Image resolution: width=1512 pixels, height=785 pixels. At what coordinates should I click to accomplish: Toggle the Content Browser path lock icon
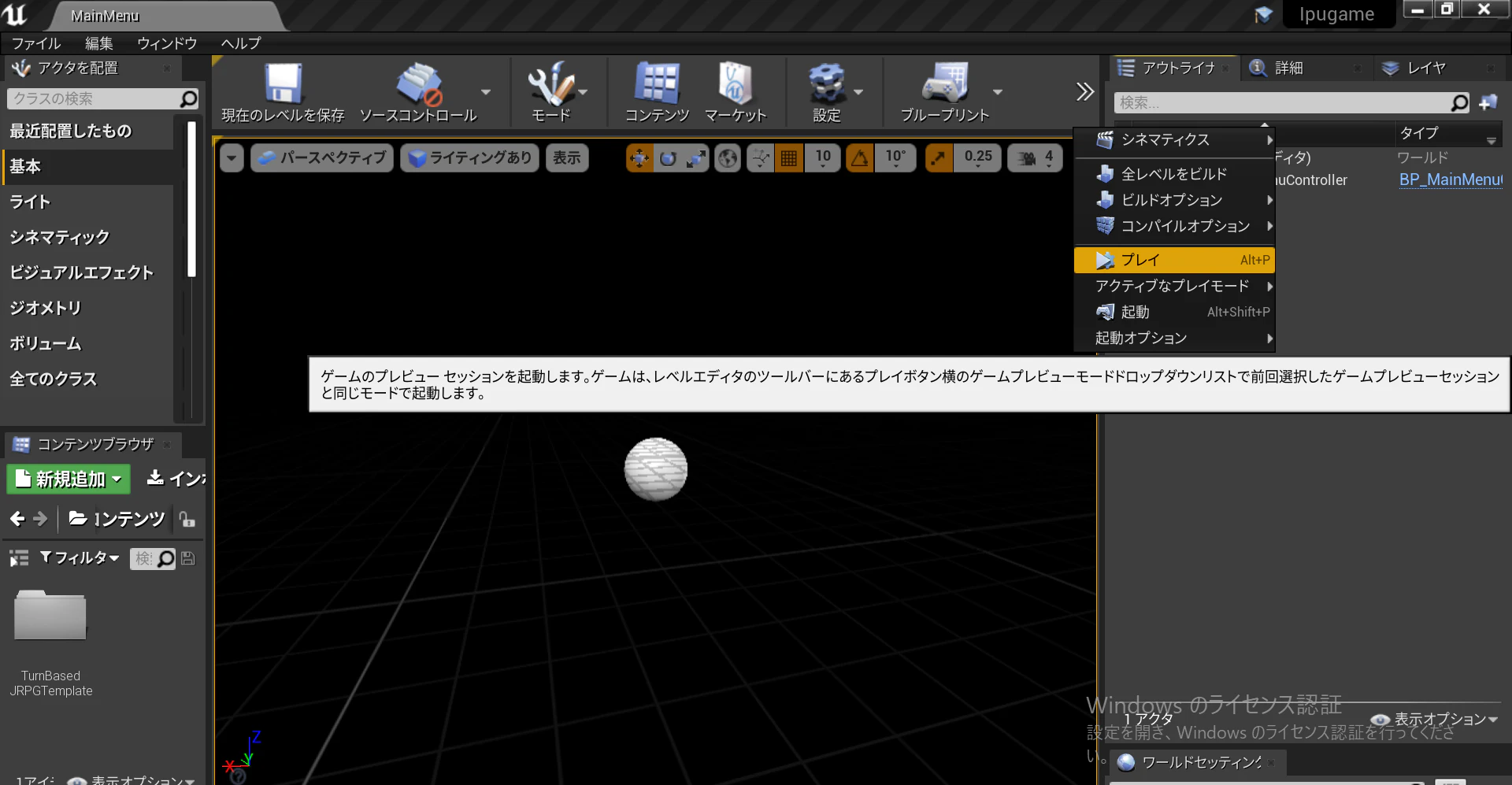click(187, 520)
